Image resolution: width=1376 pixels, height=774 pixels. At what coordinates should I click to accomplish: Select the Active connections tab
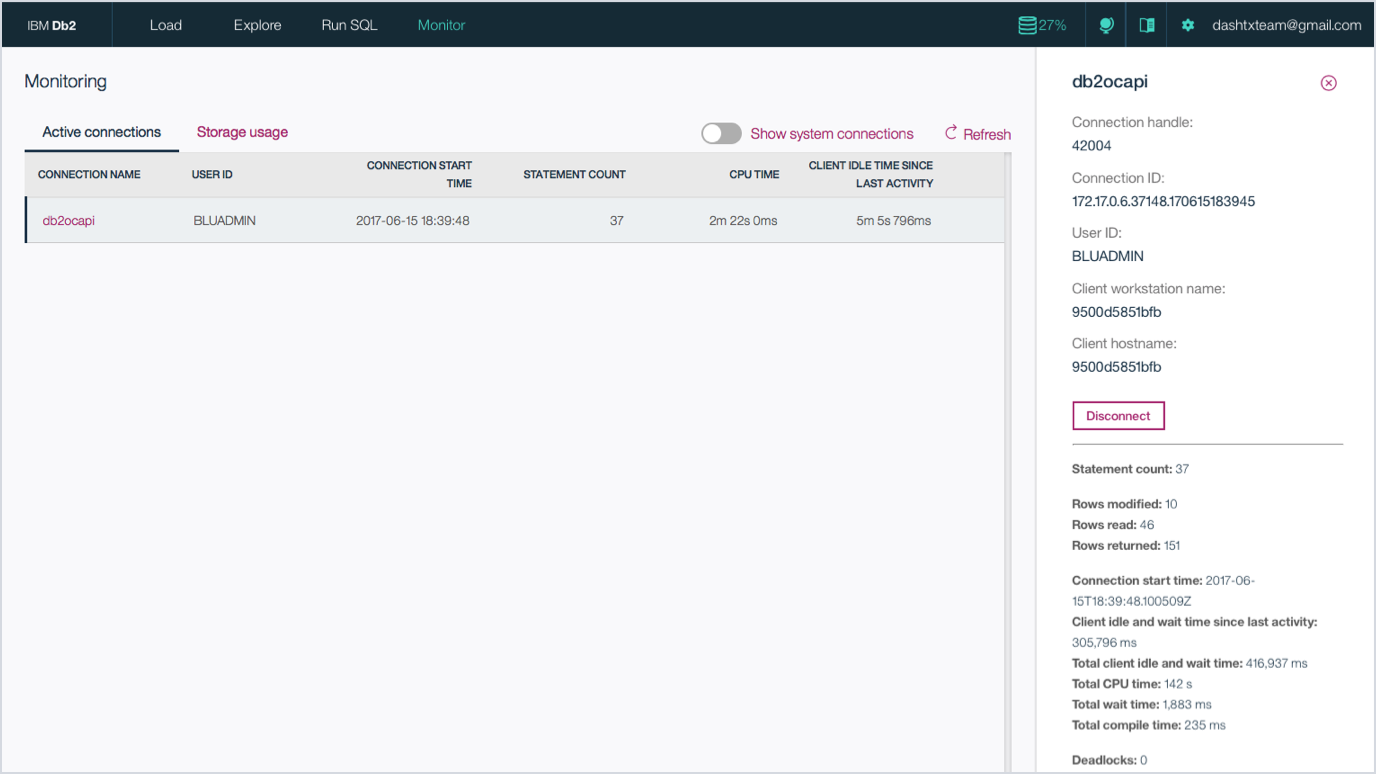click(101, 131)
